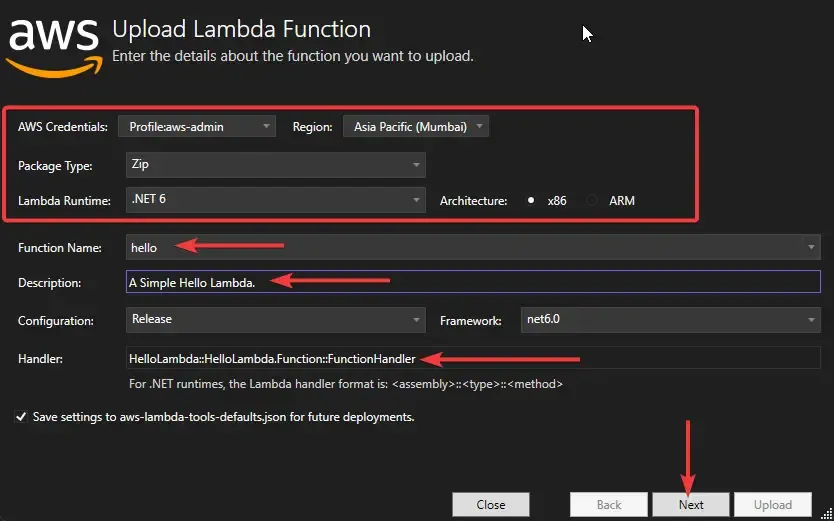Screen dimensions: 834x521
Task: Click the Upload button
Action: pyautogui.click(x=773, y=505)
